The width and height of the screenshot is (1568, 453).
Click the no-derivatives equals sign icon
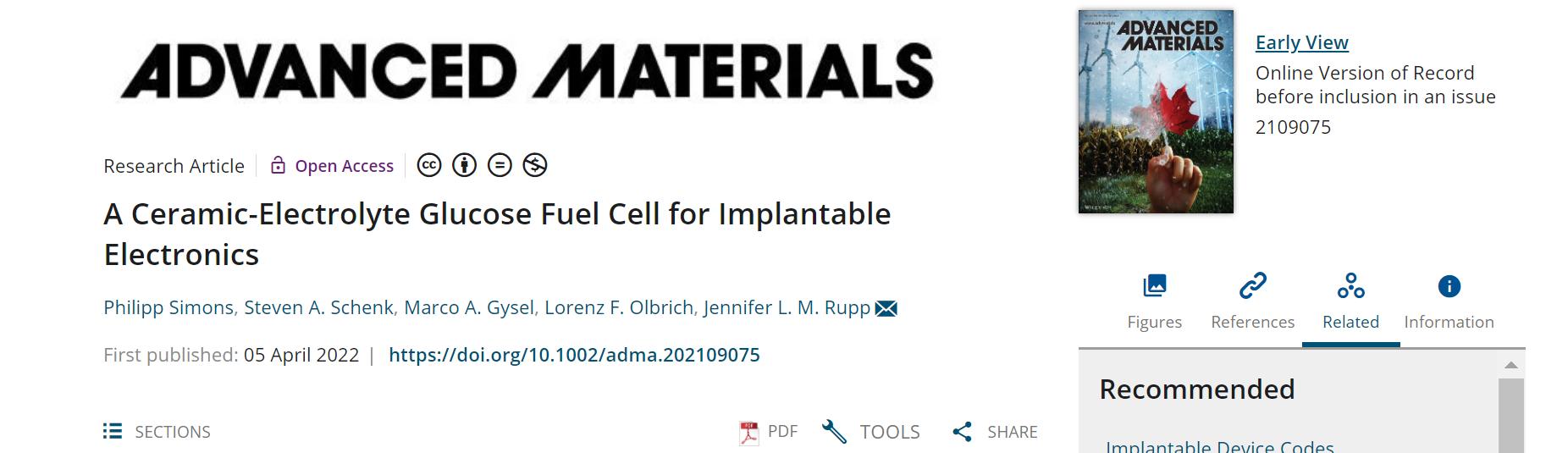(x=500, y=165)
